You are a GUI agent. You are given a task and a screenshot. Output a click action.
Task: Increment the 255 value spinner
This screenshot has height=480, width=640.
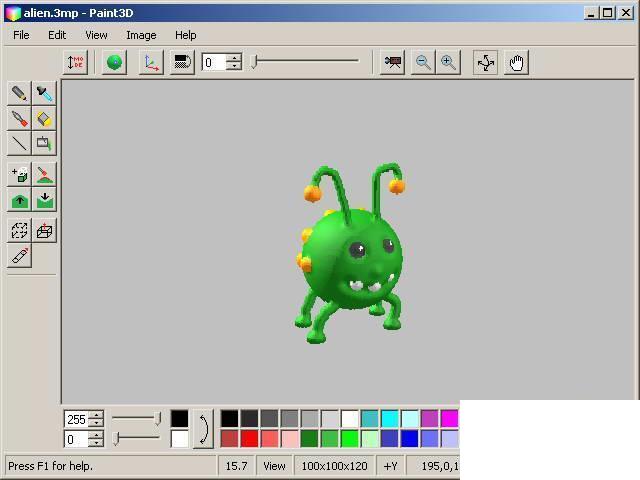click(x=96, y=415)
